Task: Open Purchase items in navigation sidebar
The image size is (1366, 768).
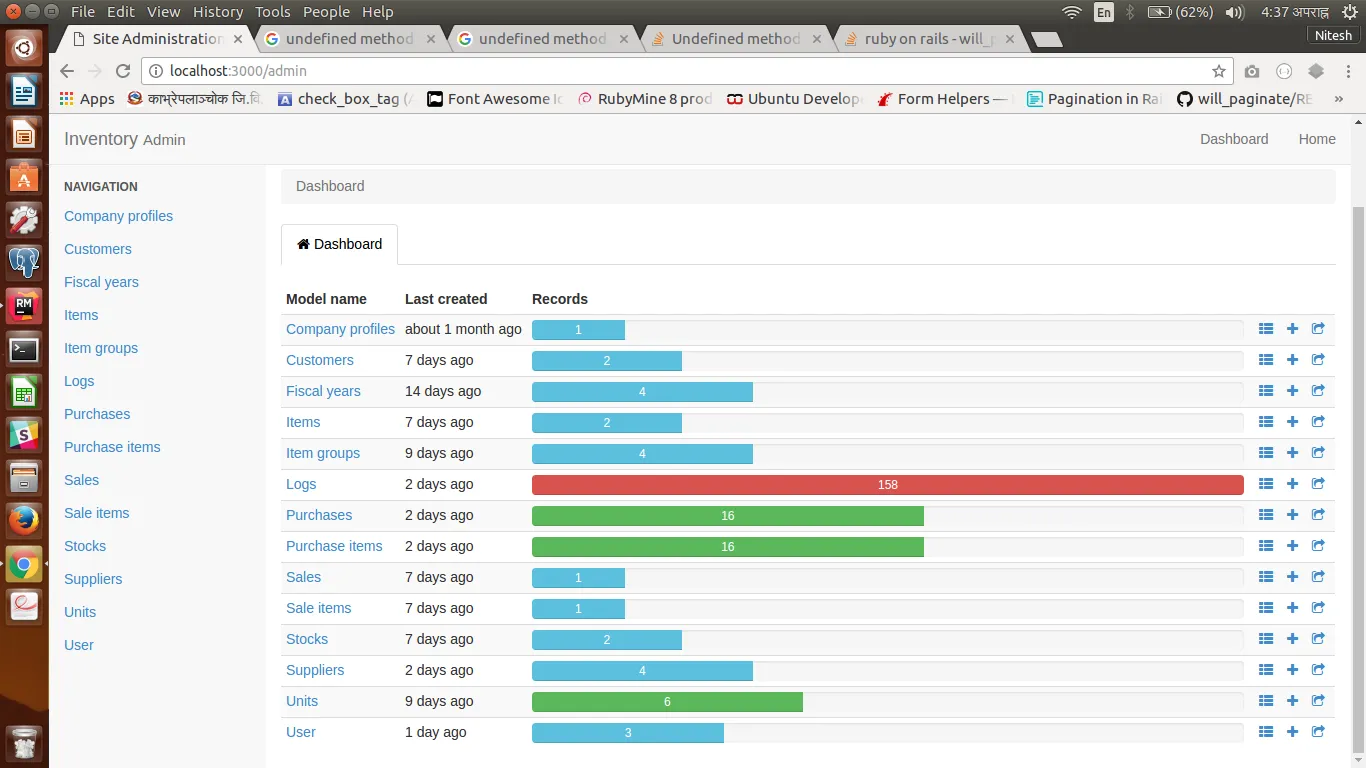Action: click(x=112, y=447)
